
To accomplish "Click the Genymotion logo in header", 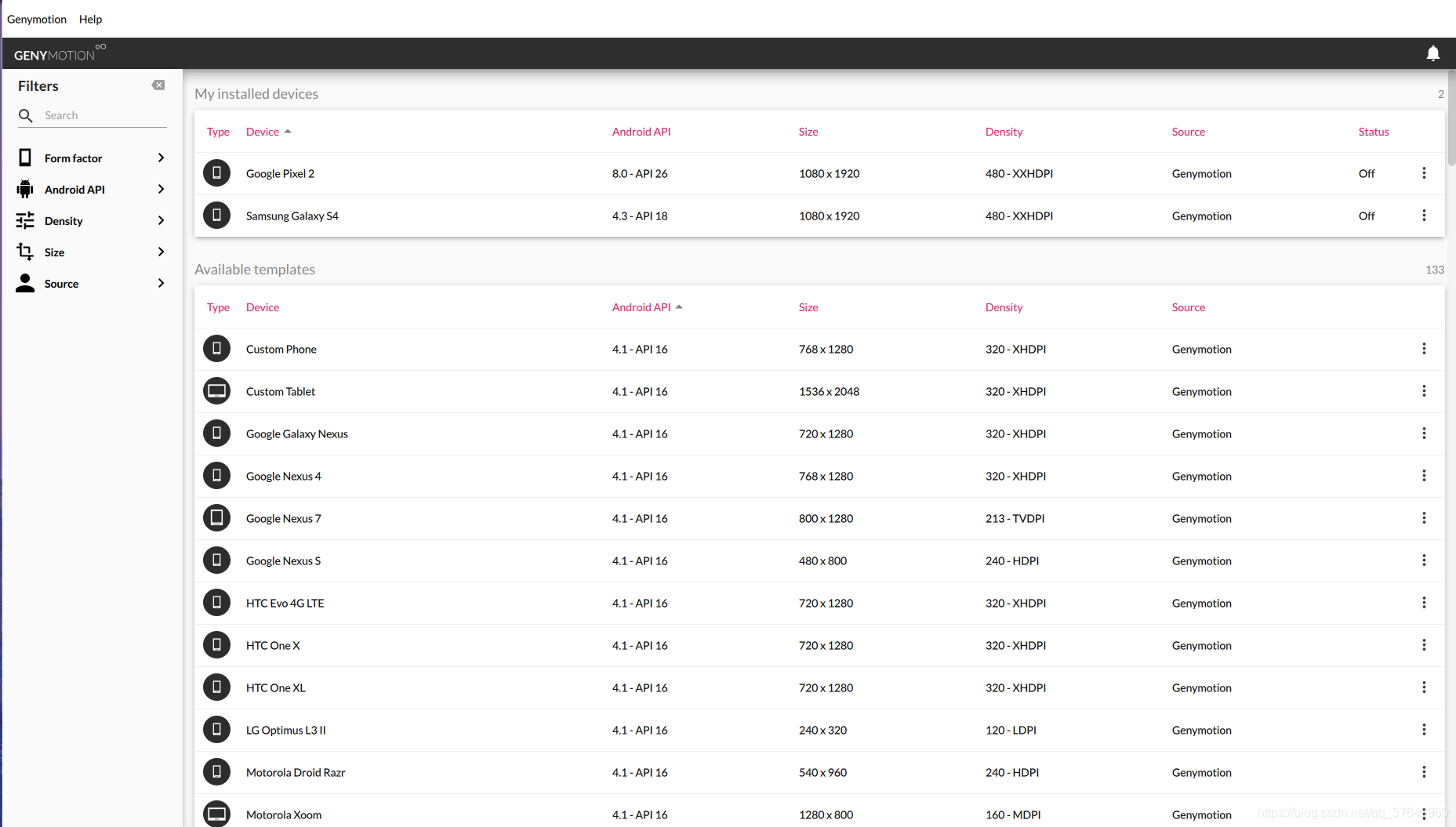I will coord(60,53).
